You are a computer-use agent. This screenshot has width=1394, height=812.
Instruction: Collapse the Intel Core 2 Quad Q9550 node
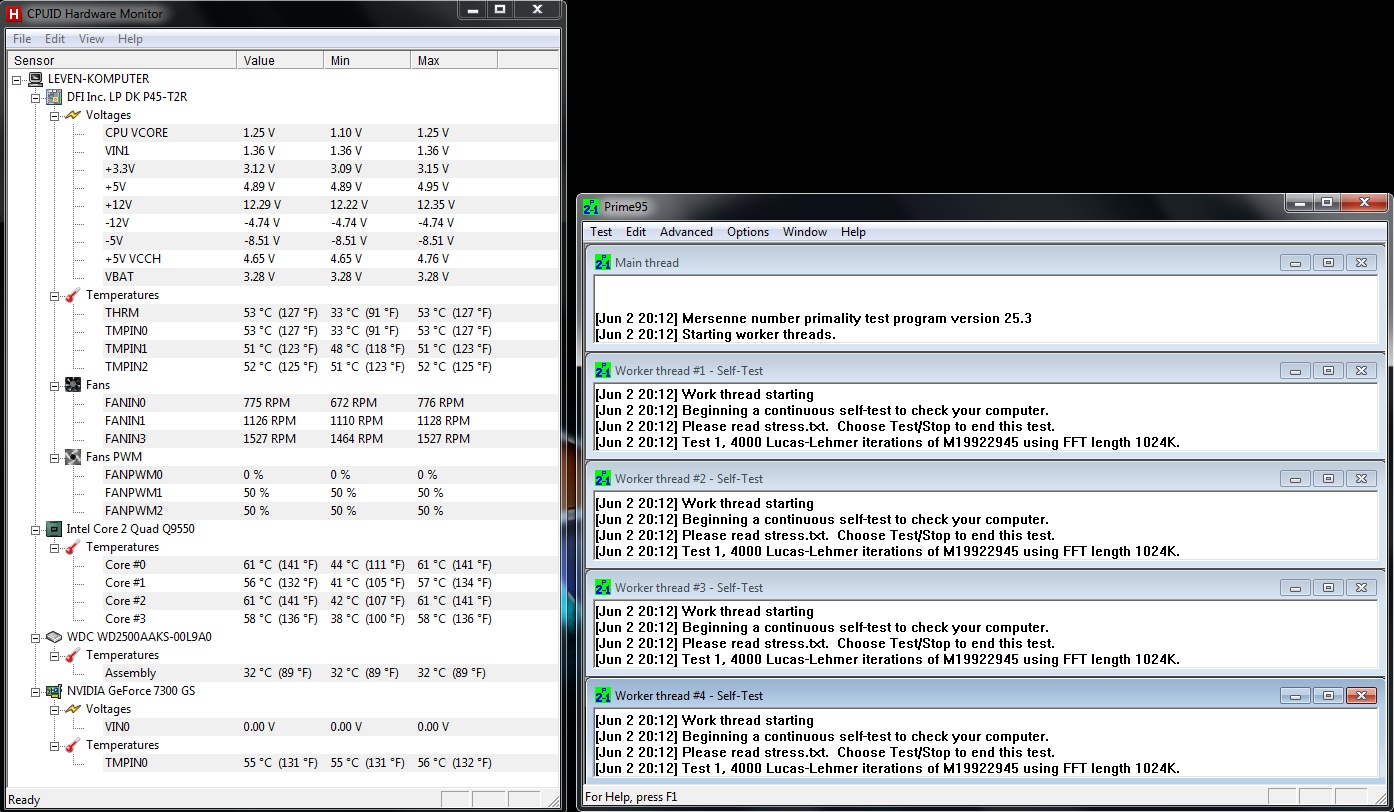(36, 529)
